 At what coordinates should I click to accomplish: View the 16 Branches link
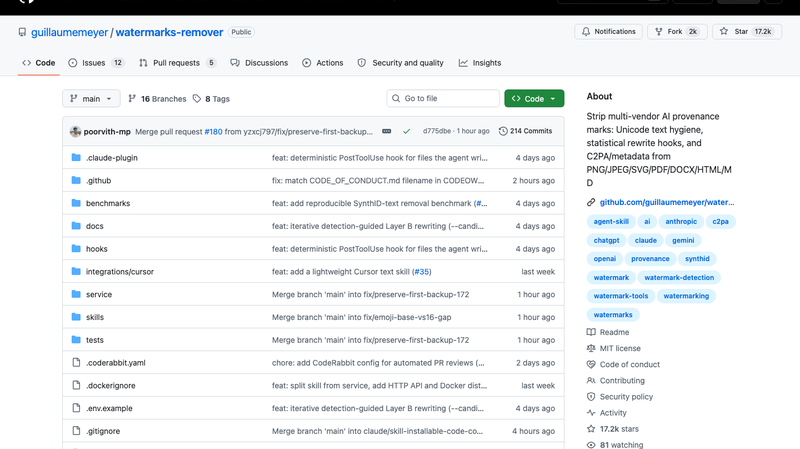tap(157, 99)
